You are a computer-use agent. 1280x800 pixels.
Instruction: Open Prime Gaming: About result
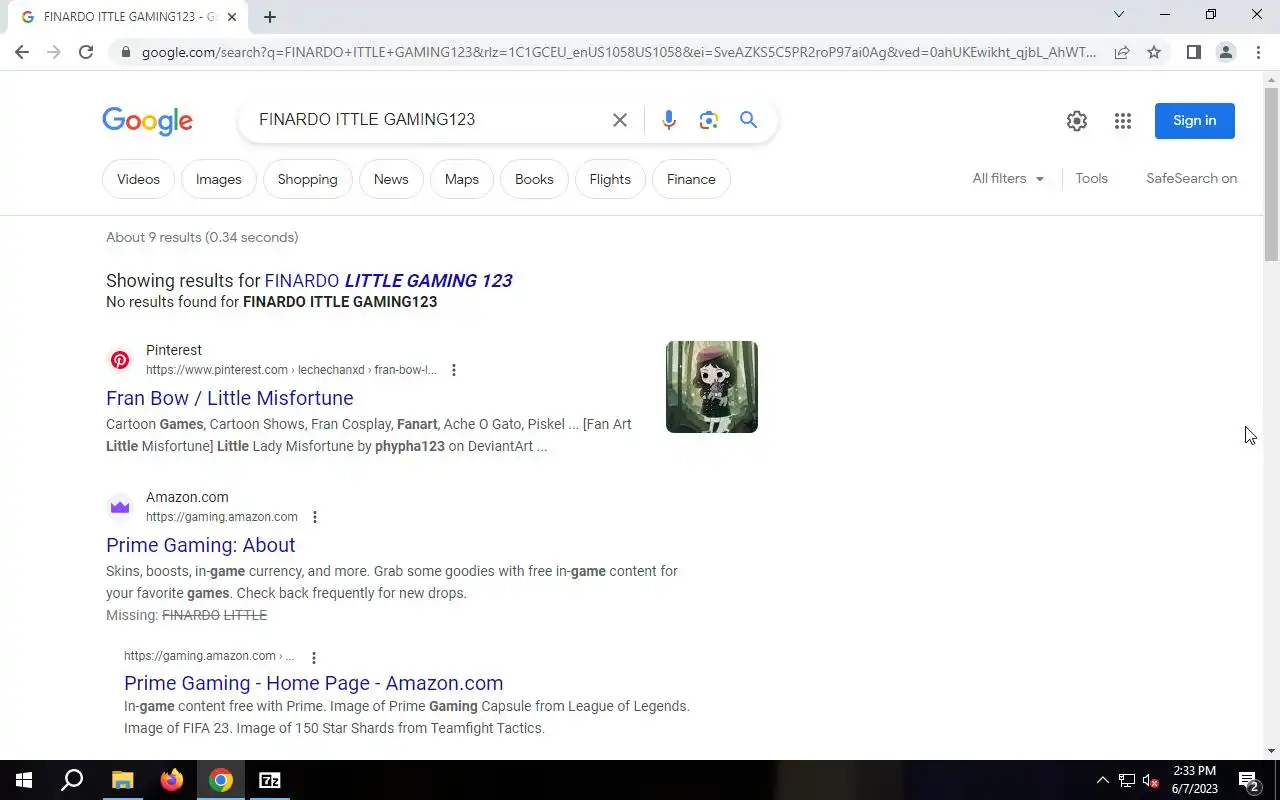200,545
